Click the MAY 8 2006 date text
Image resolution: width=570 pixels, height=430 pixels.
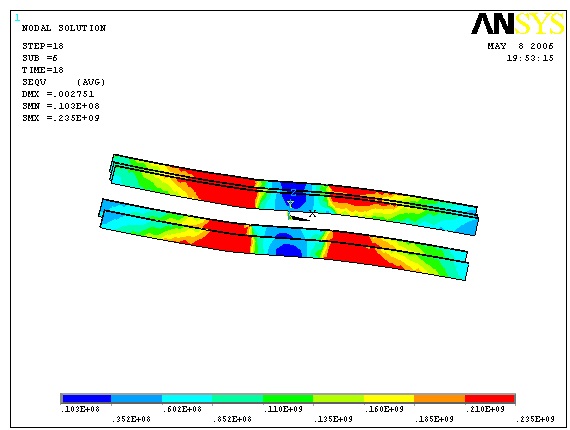[x=520, y=46]
